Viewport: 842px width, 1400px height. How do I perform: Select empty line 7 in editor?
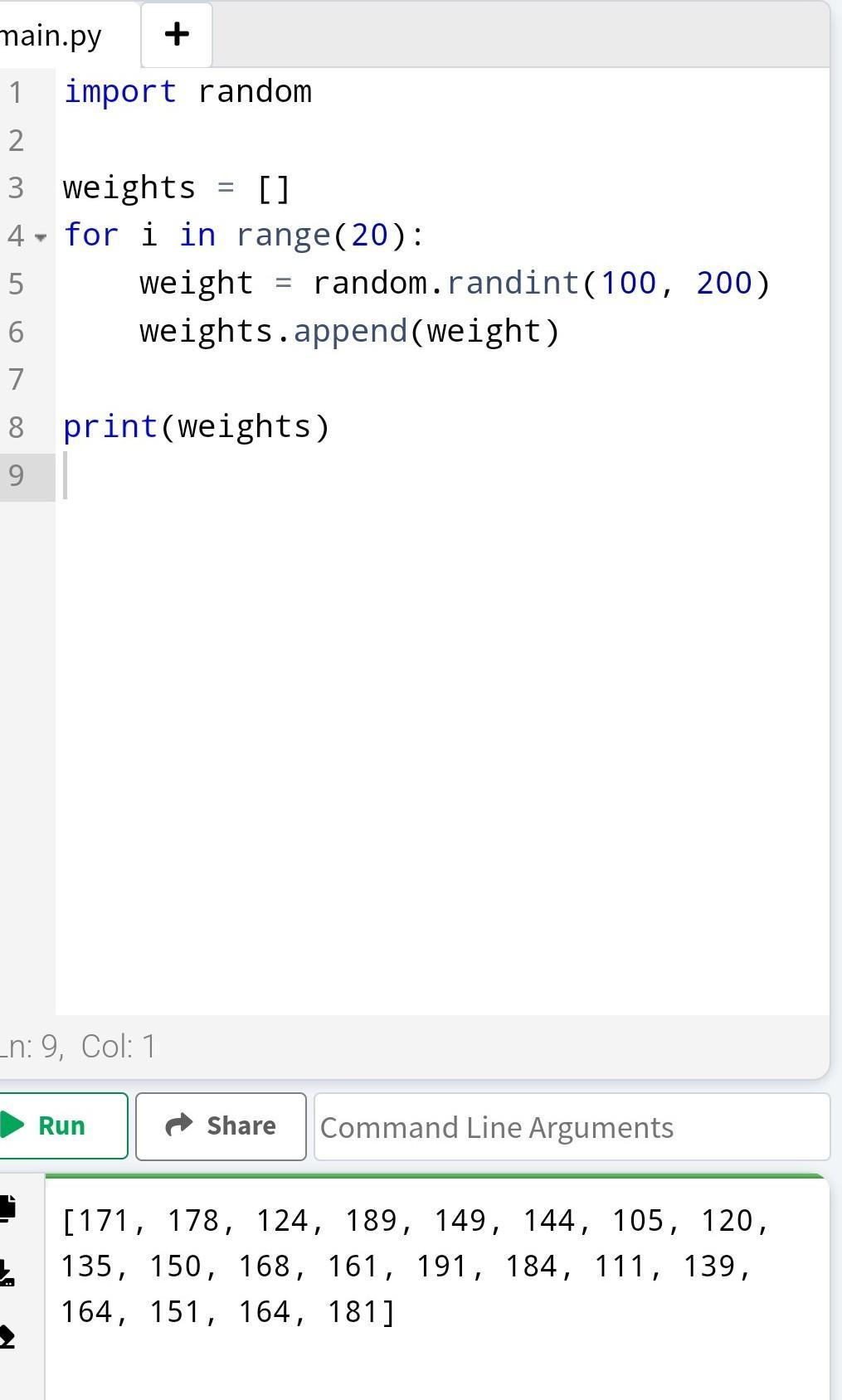(442, 379)
